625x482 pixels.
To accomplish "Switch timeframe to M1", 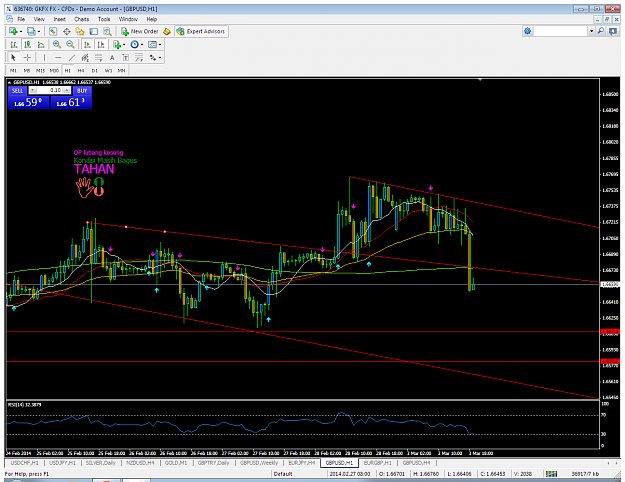I will 13,71.
